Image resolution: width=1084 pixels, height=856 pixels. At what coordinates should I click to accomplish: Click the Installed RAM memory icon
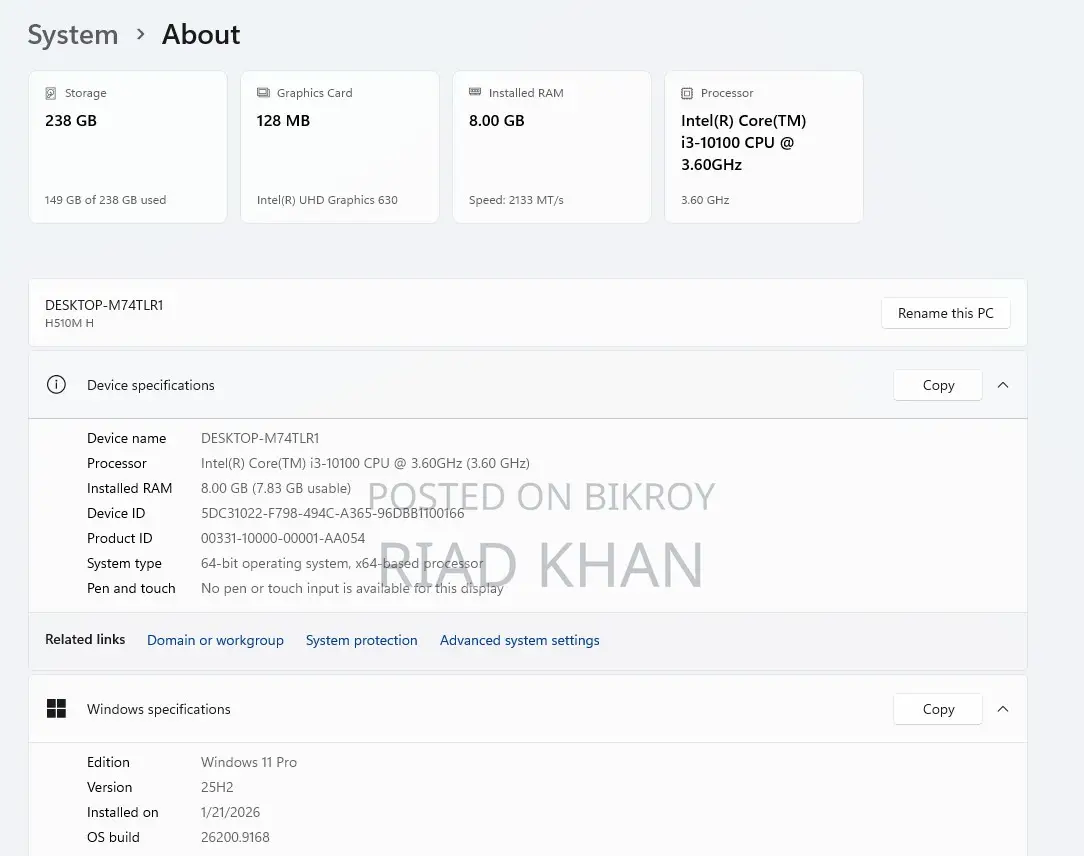tap(475, 92)
